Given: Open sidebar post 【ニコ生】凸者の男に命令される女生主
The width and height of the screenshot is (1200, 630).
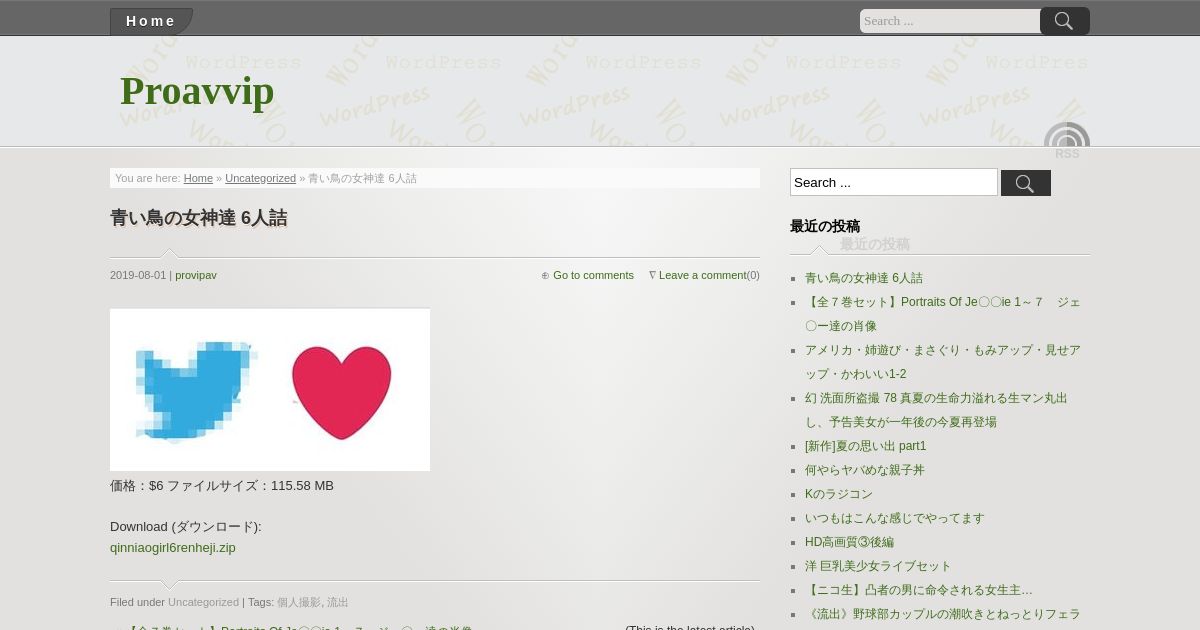Looking at the screenshot, I should tap(919, 590).
